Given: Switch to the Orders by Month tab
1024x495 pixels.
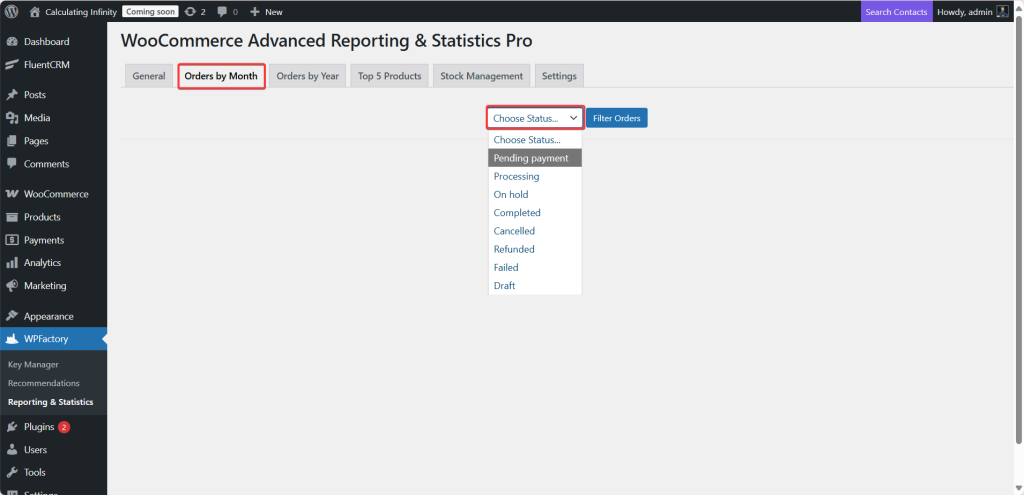Looking at the screenshot, I should (x=221, y=76).
